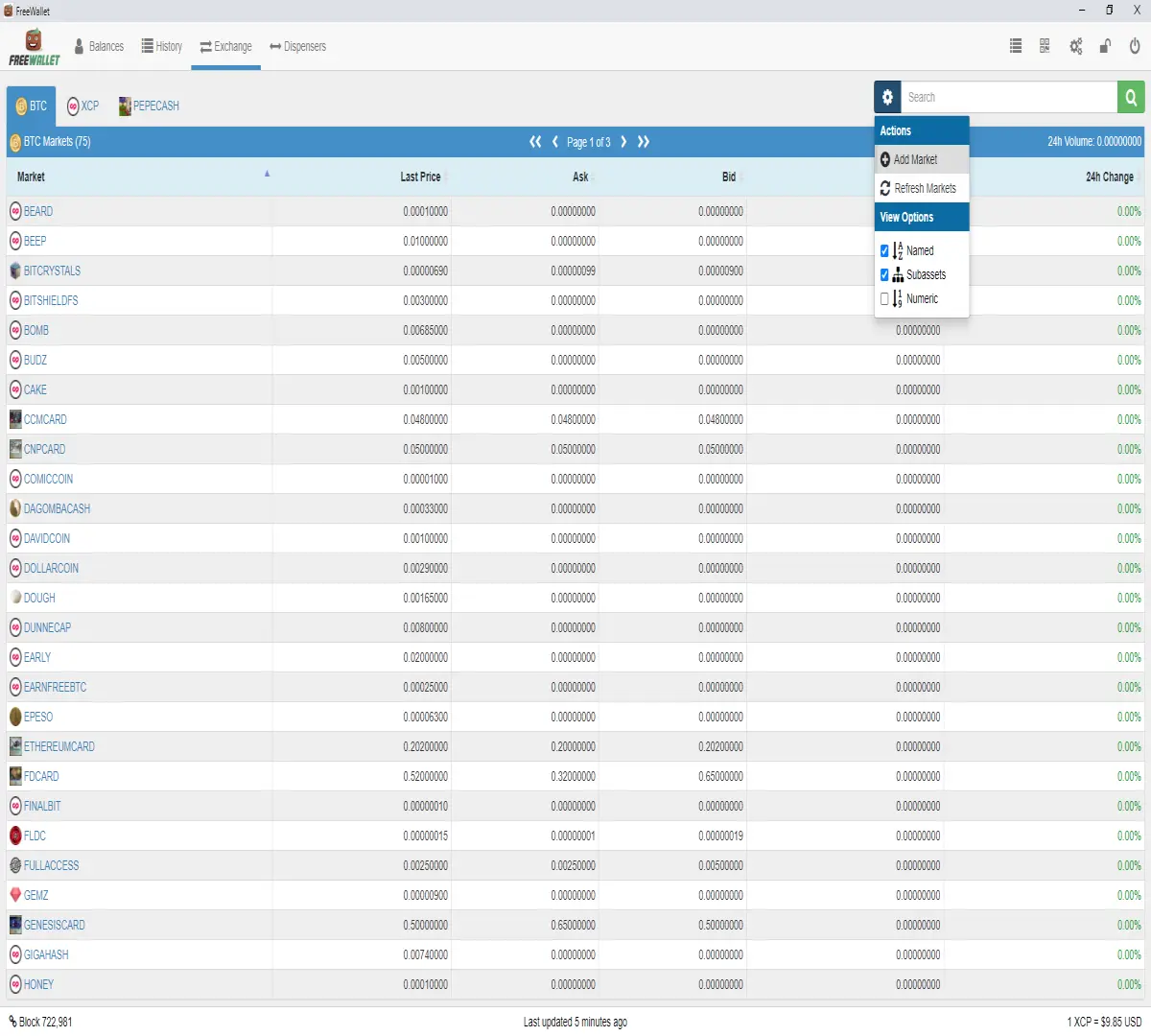Enable the Numeric view option
This screenshot has width=1151, height=1036.
tap(884, 298)
